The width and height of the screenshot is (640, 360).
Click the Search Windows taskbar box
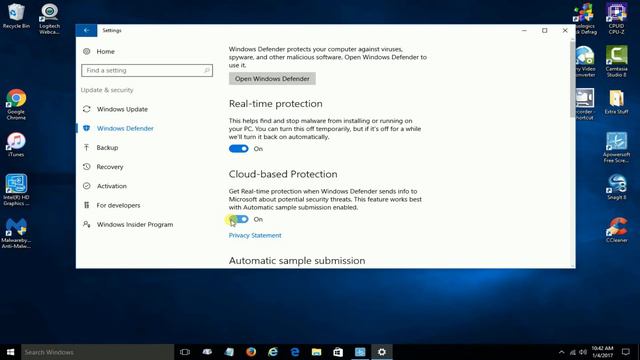click(98, 352)
